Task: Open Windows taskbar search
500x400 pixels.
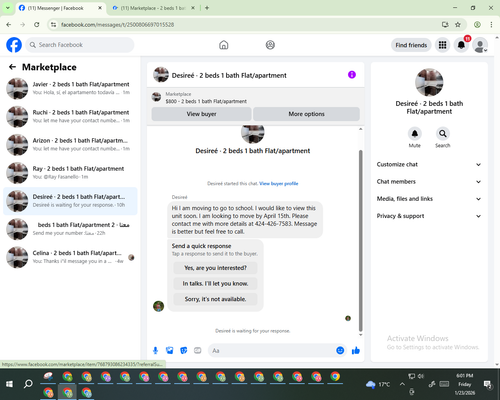Action: coord(28,384)
